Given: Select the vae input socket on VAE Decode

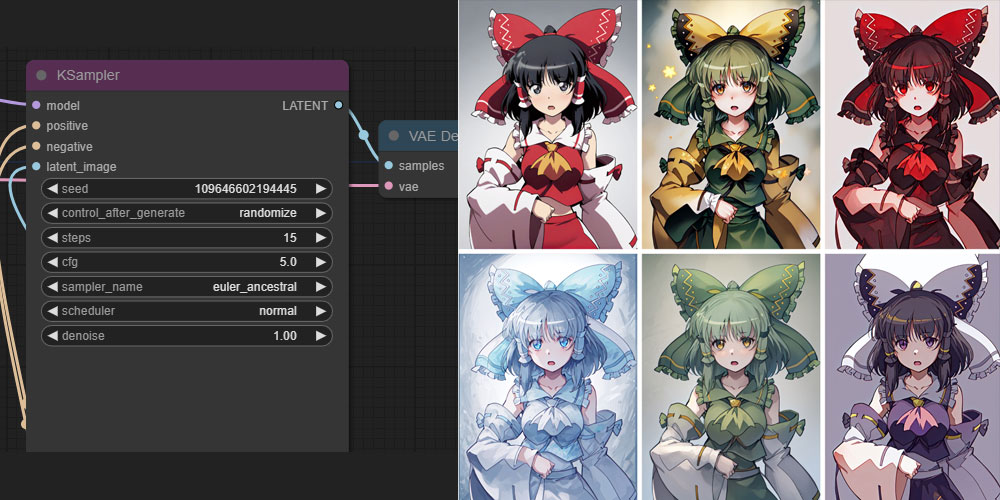Looking at the screenshot, I should [x=388, y=186].
